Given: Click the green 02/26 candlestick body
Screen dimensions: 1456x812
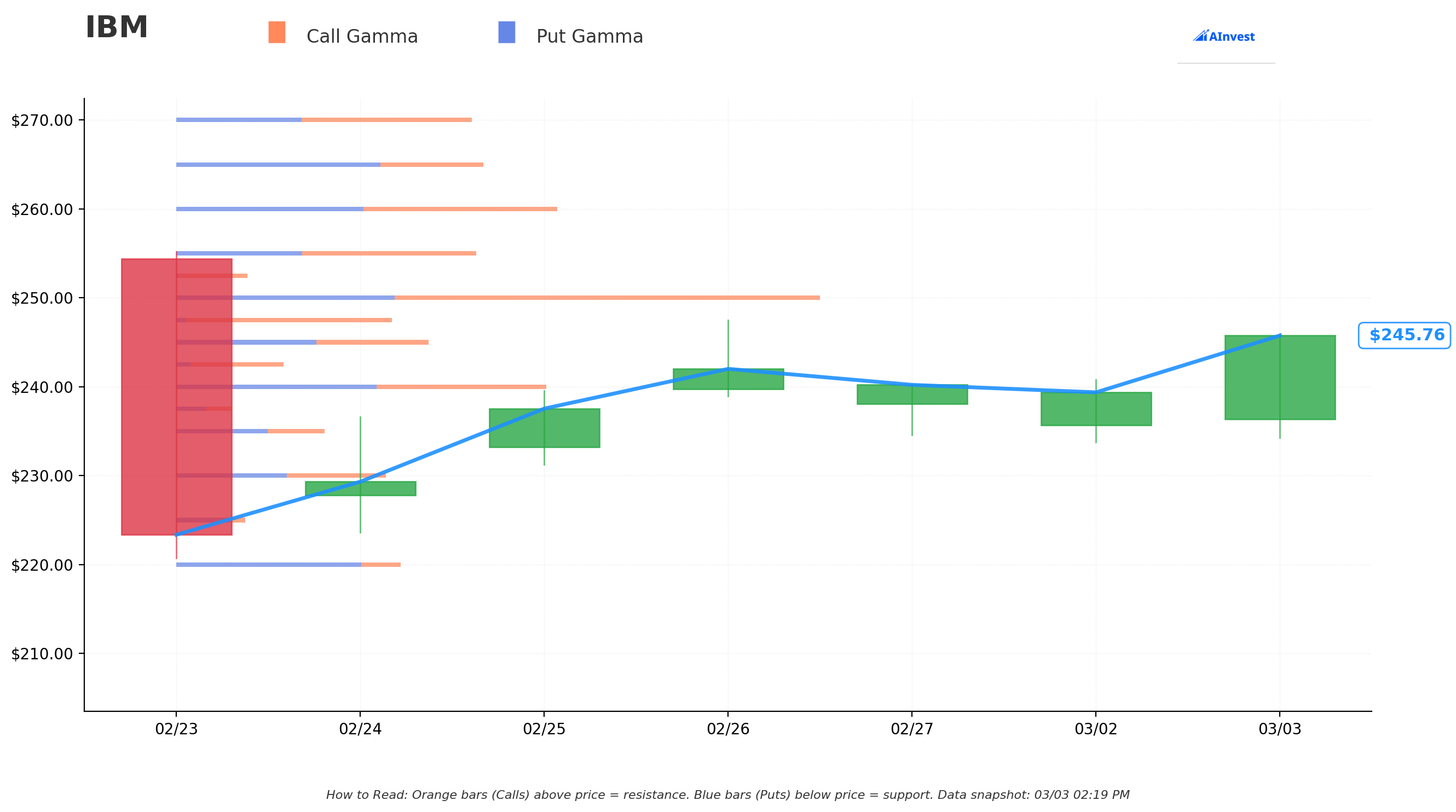Looking at the screenshot, I should click(x=728, y=379).
